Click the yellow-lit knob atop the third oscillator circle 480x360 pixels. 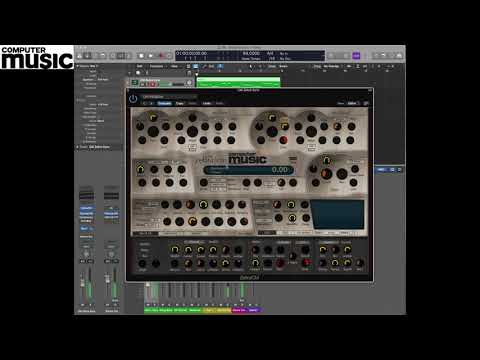tap(272, 117)
